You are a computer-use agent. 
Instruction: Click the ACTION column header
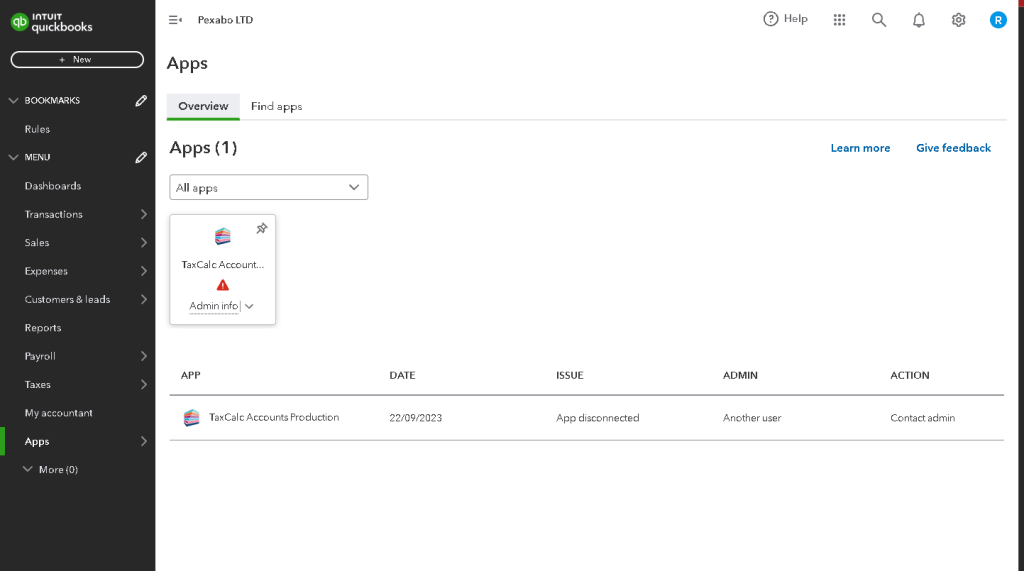pos(910,376)
